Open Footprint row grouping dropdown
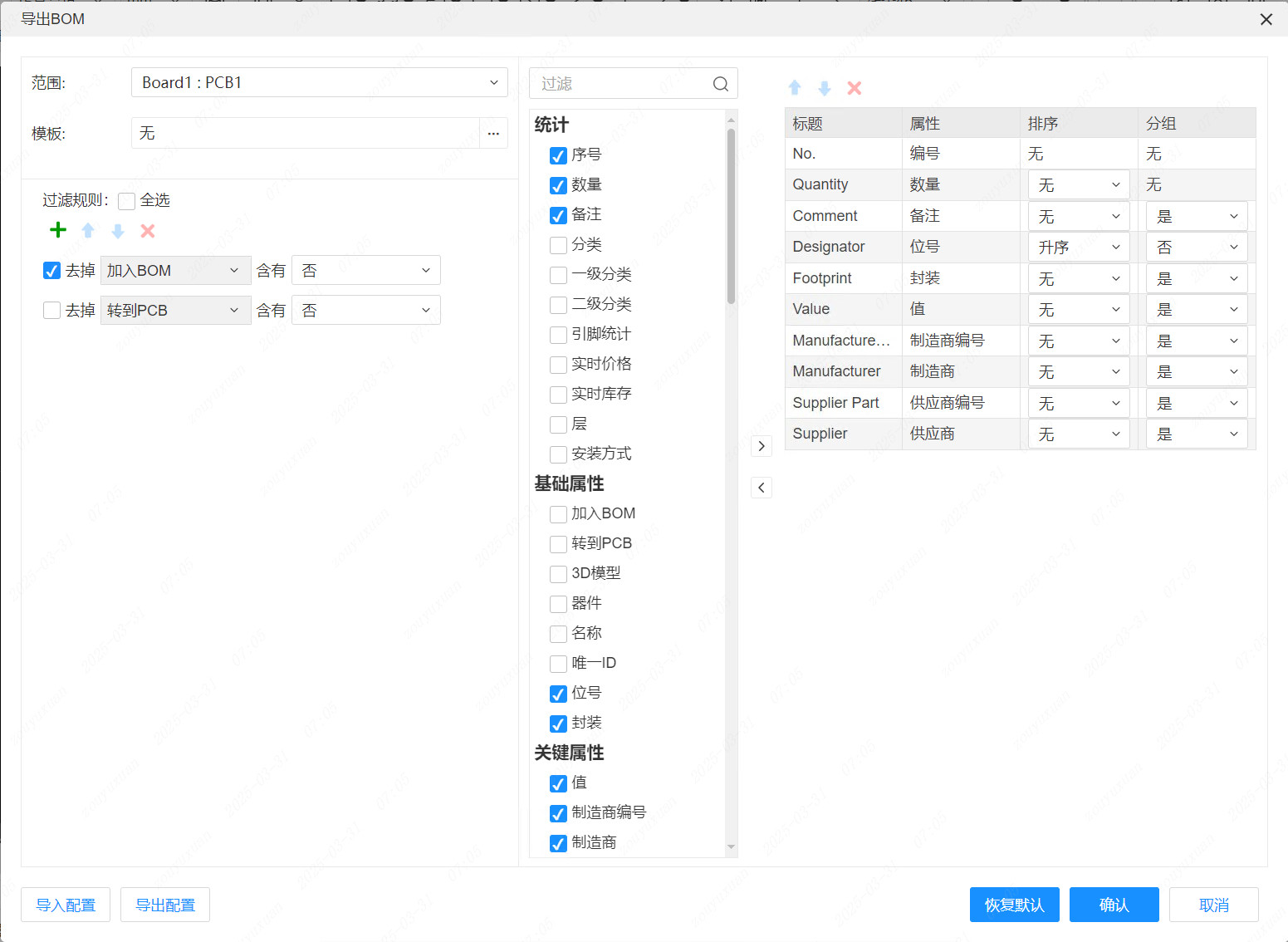This screenshot has height=942, width=1288. point(1196,279)
